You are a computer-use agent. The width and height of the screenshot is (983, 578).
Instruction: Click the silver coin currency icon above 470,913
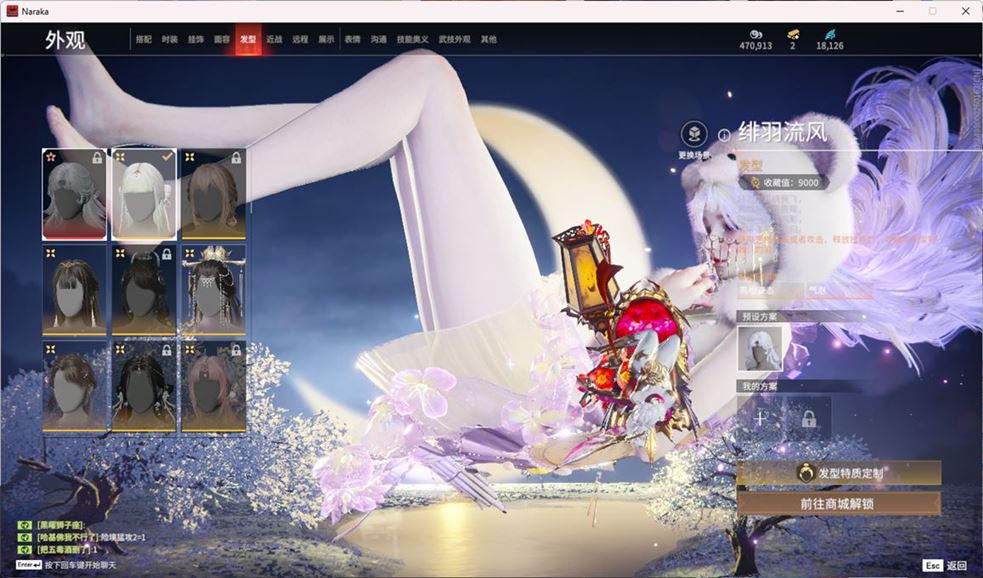[x=755, y=34]
